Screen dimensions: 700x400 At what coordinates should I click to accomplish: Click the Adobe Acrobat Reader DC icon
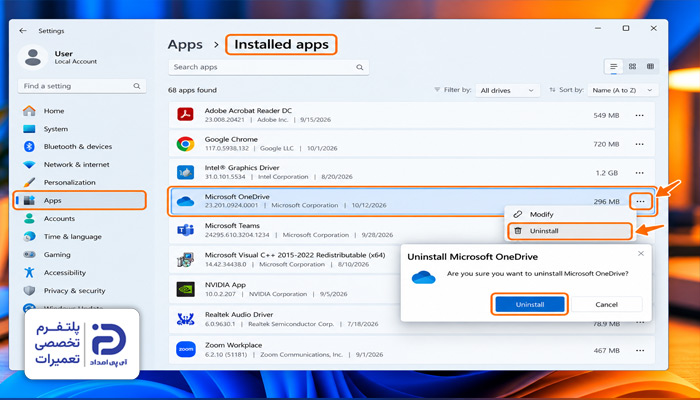(185, 115)
